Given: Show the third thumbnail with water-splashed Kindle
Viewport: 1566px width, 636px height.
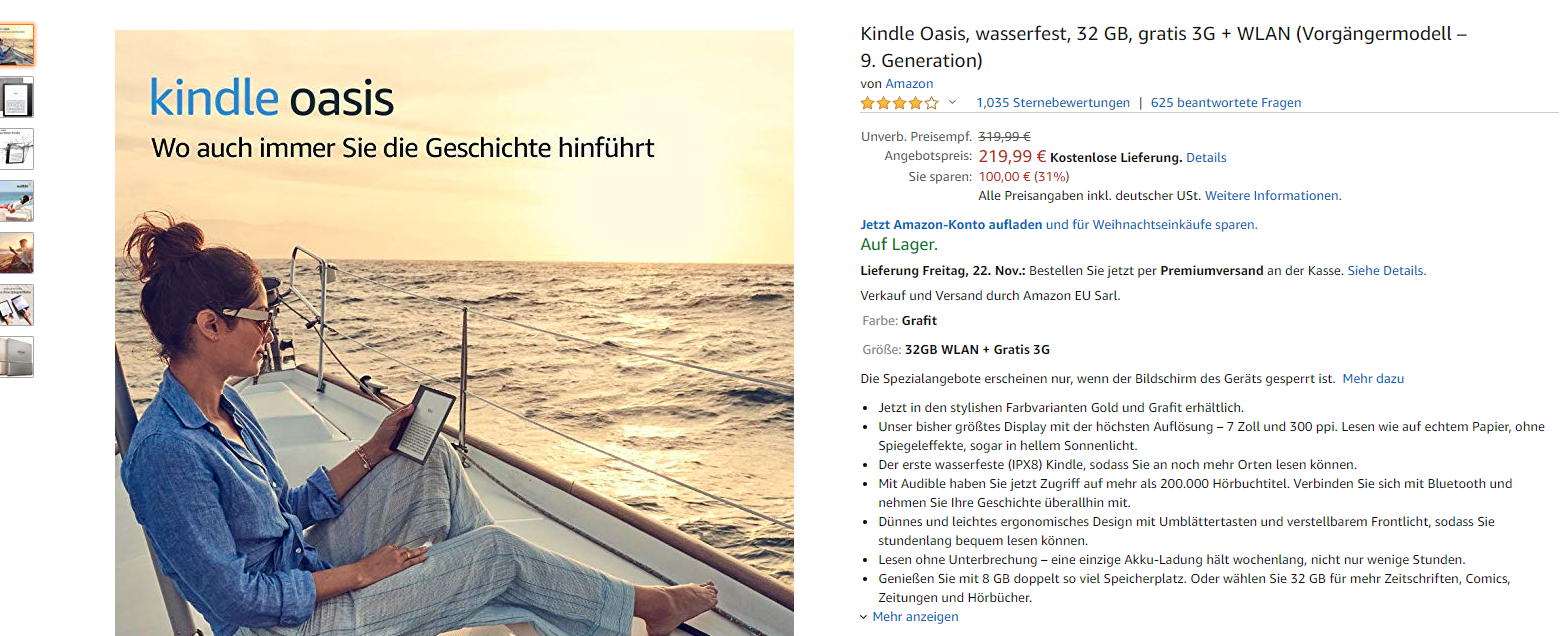Looking at the screenshot, I should pos(16,149).
